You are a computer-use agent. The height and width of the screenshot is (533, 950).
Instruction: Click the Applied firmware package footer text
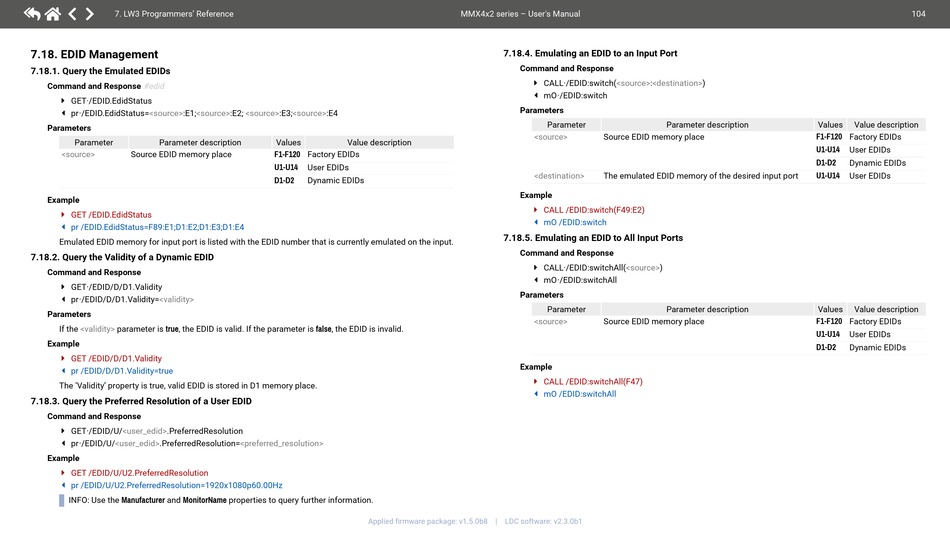[x=427, y=521]
